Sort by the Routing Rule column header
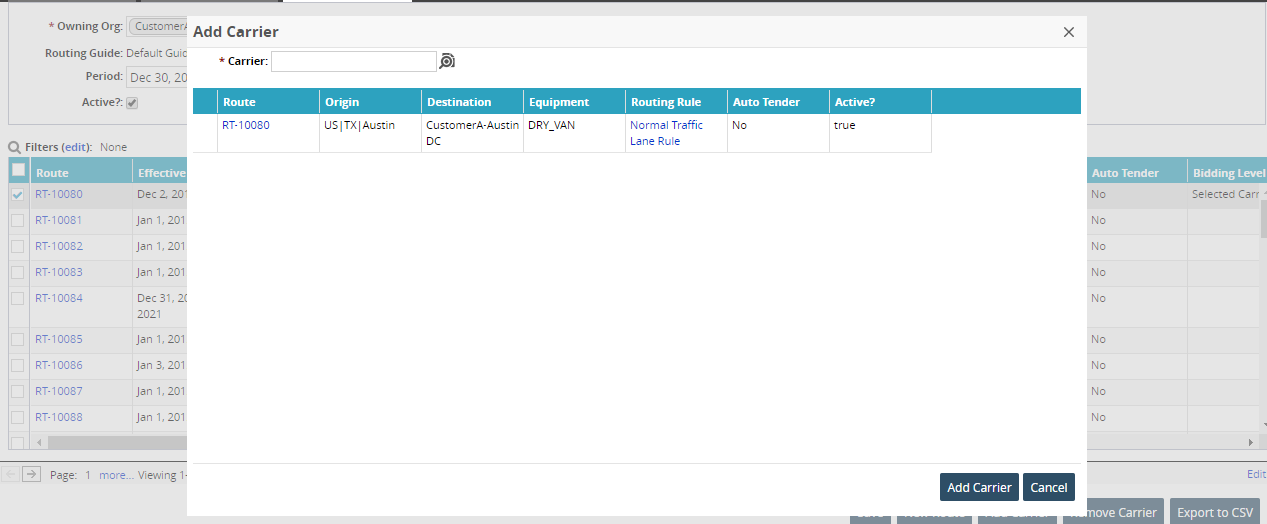 pos(676,102)
